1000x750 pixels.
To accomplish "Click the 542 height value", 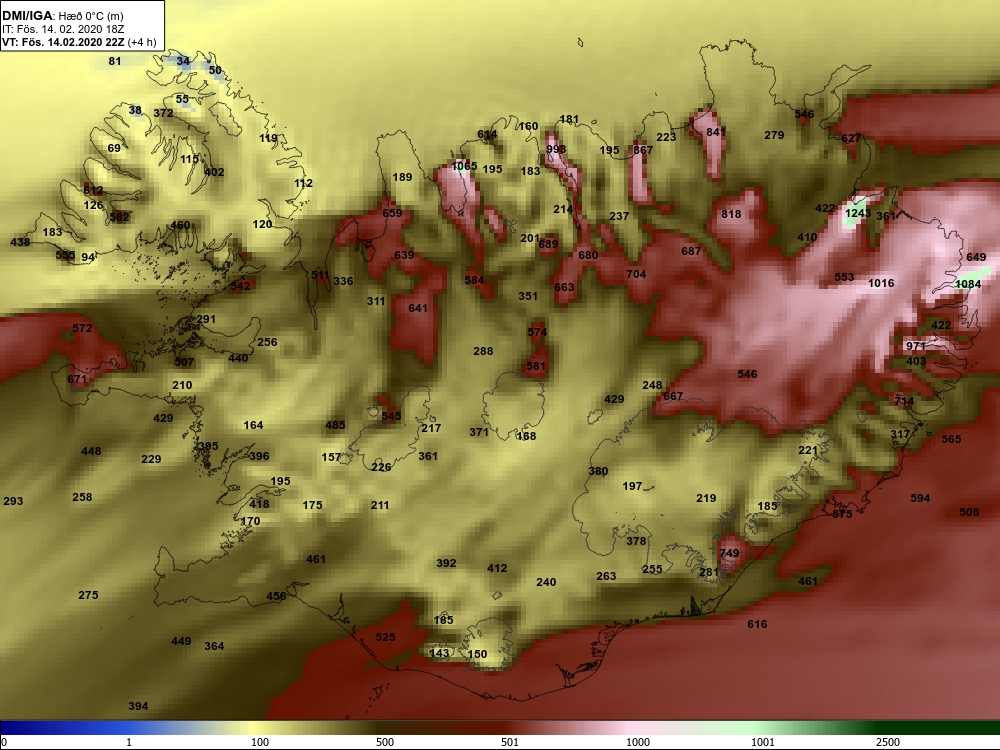I will pos(240,286).
